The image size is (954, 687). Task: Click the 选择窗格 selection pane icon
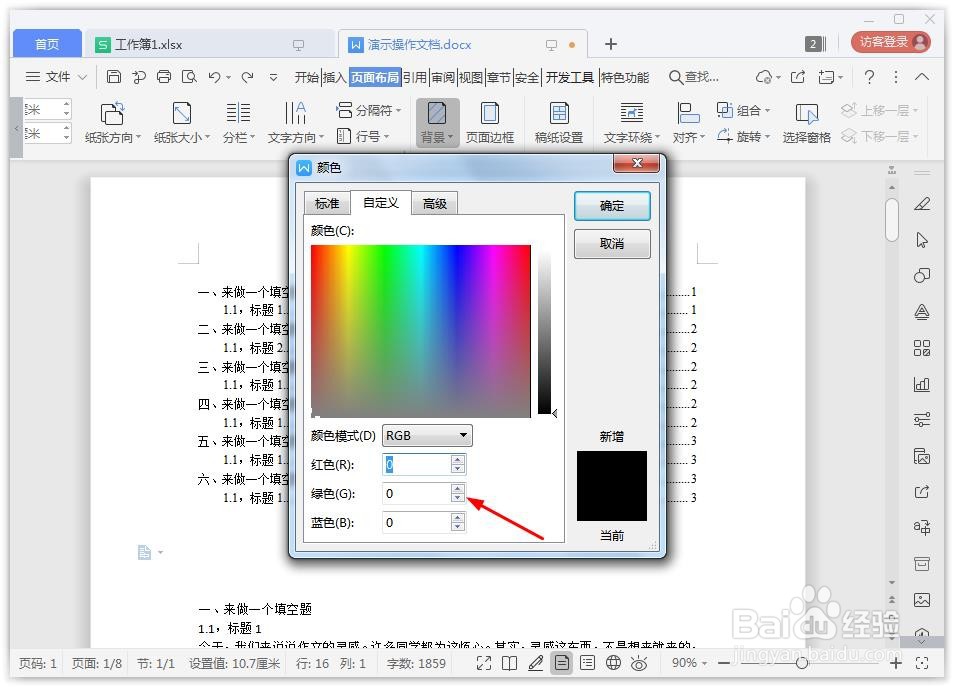point(805,121)
